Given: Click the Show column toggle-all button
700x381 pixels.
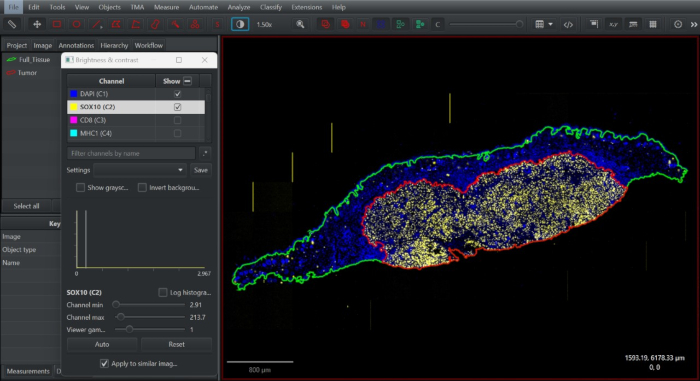Looking at the screenshot, I should pyautogui.click(x=188, y=81).
